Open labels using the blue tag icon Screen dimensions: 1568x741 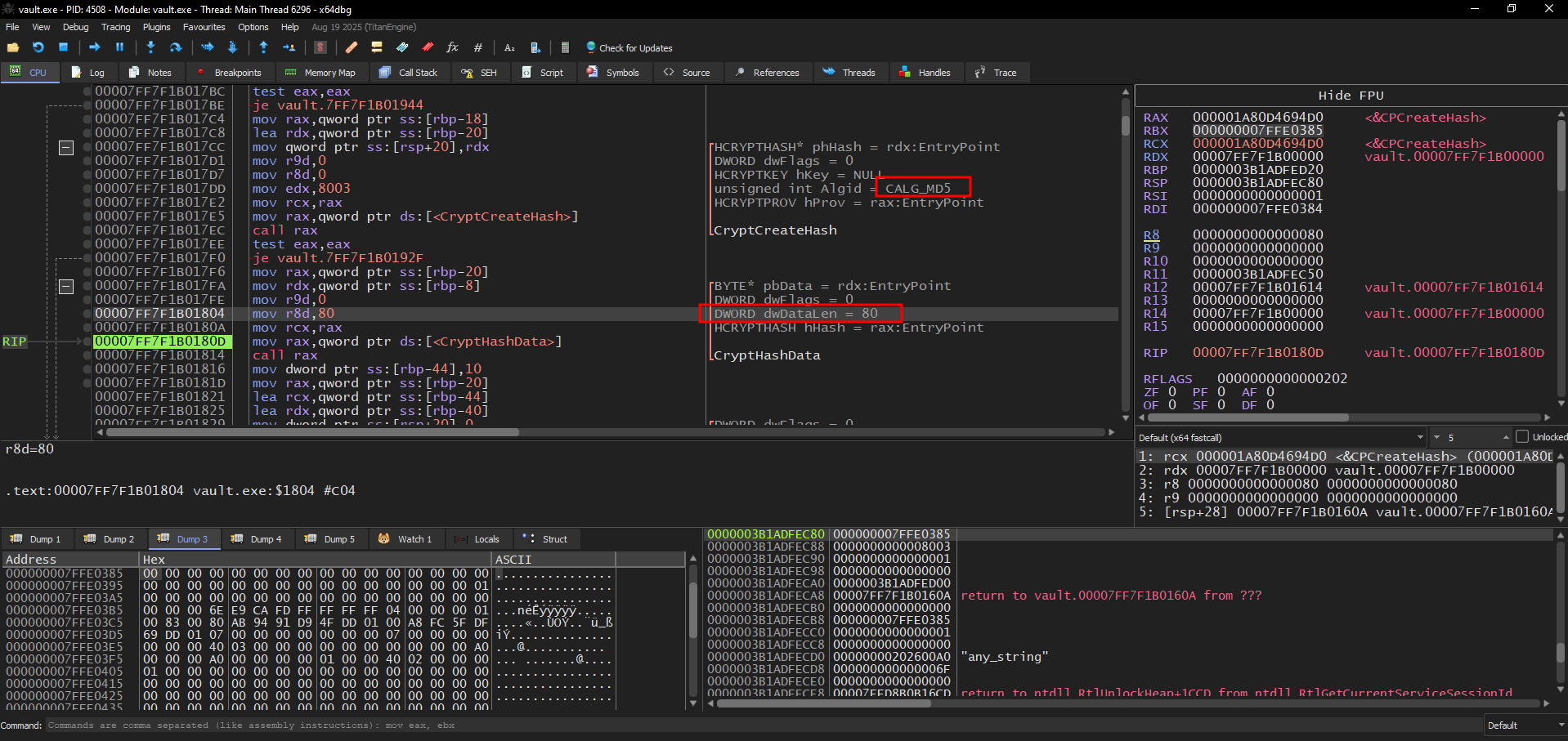402,47
